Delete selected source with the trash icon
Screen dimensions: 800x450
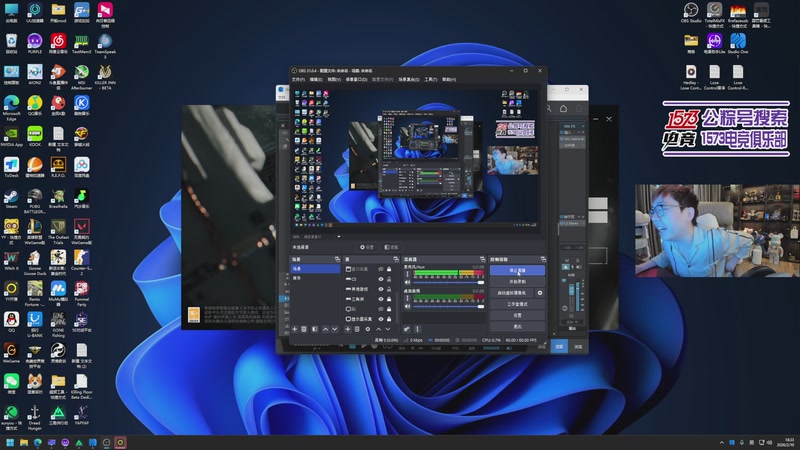(357, 329)
